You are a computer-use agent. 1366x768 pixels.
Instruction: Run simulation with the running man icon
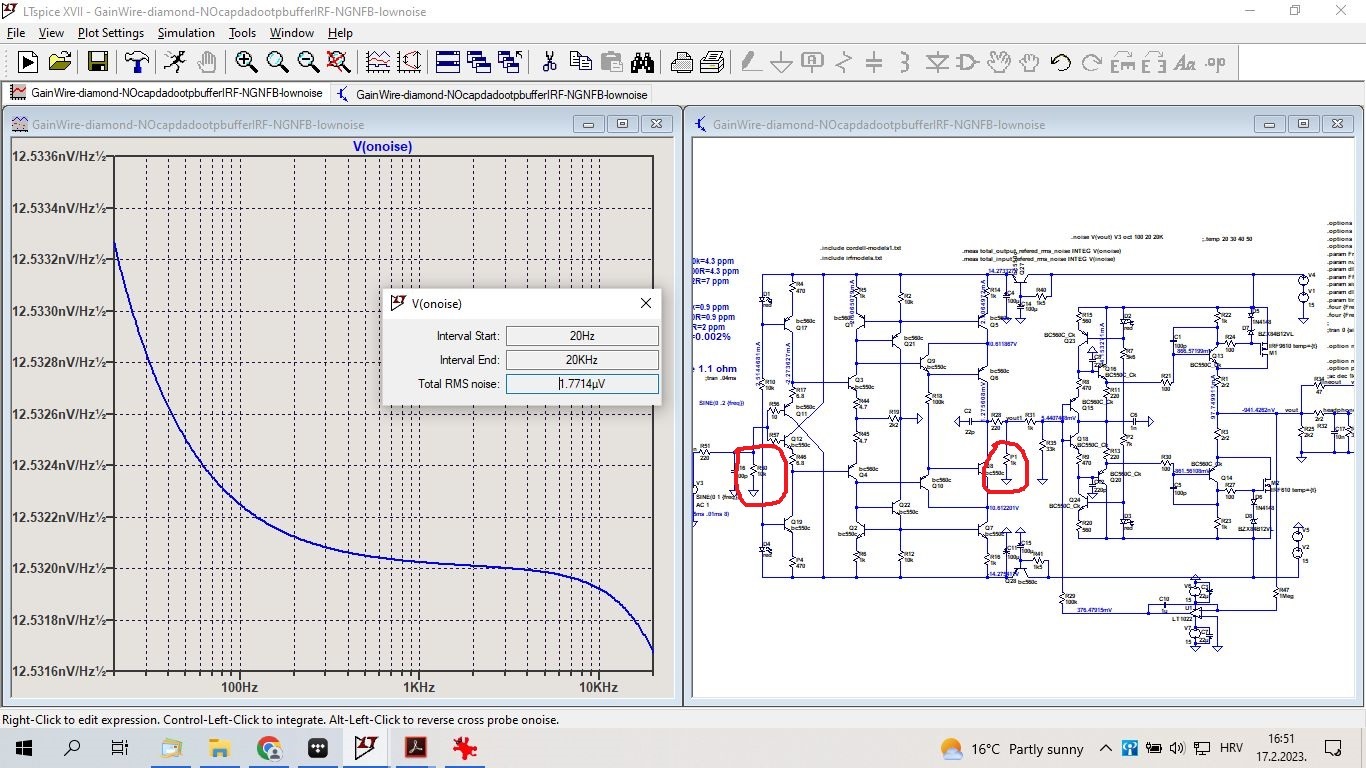[175, 62]
